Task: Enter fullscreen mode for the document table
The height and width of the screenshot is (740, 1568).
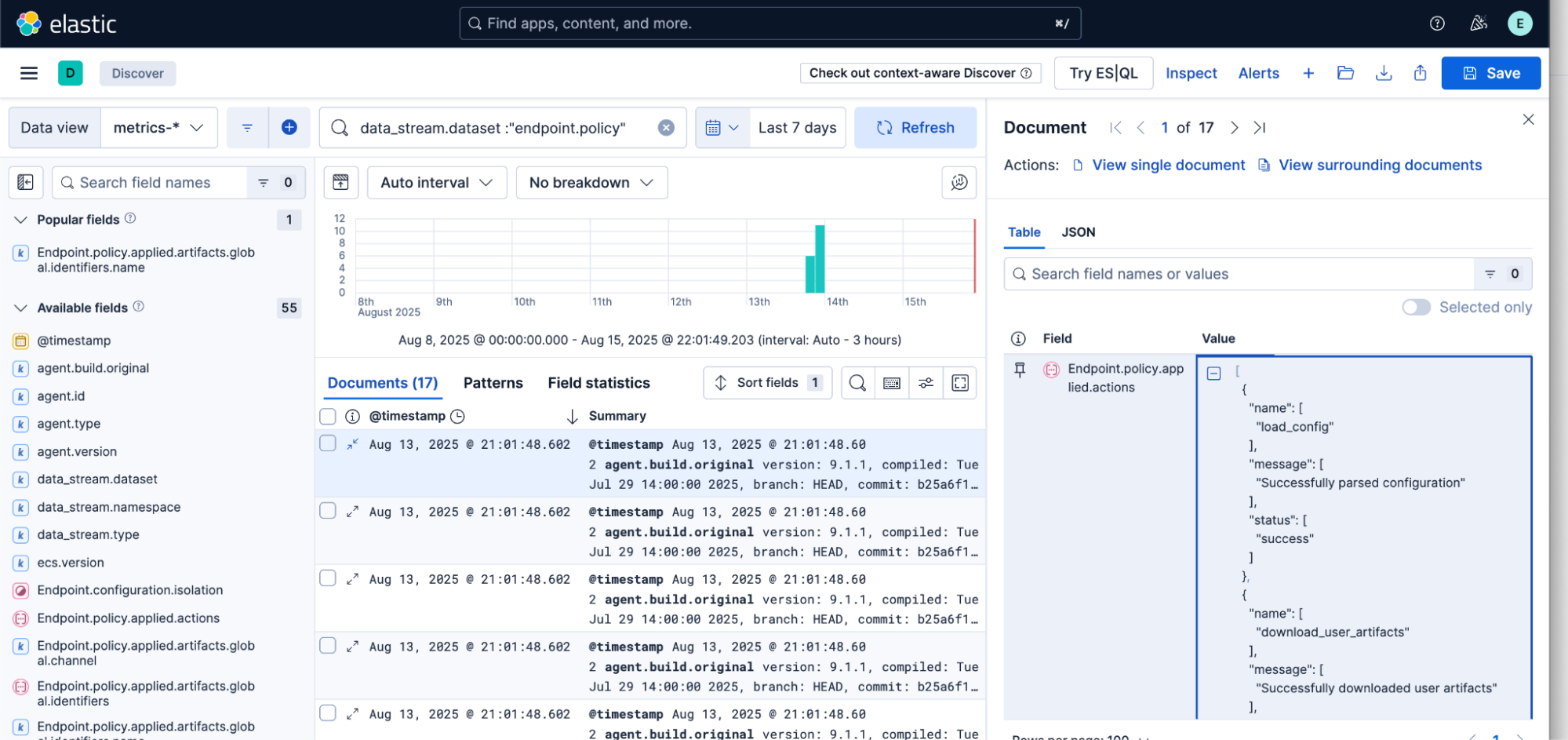Action: (960, 383)
